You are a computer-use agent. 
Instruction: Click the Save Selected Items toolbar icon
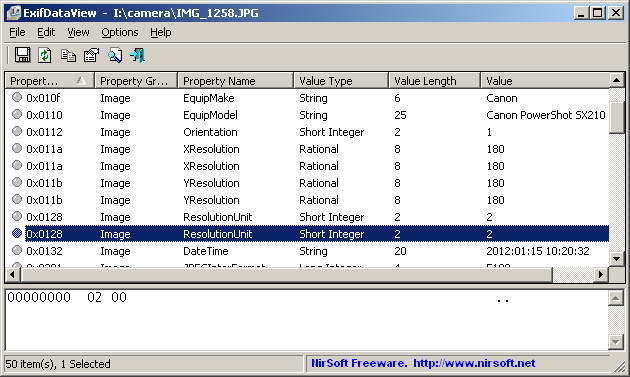click(x=22, y=55)
